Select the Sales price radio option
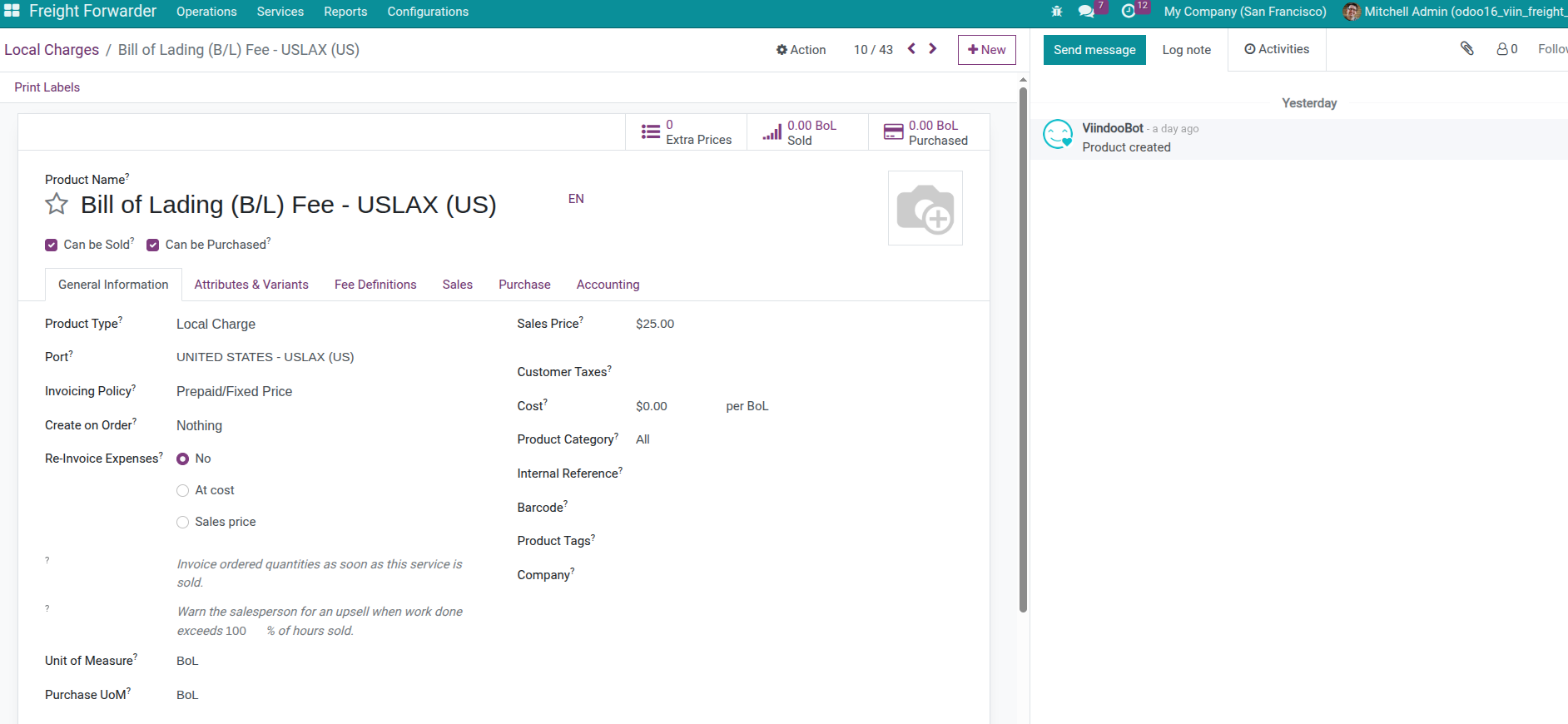Viewport: 1568px width, 724px height. 183,523
